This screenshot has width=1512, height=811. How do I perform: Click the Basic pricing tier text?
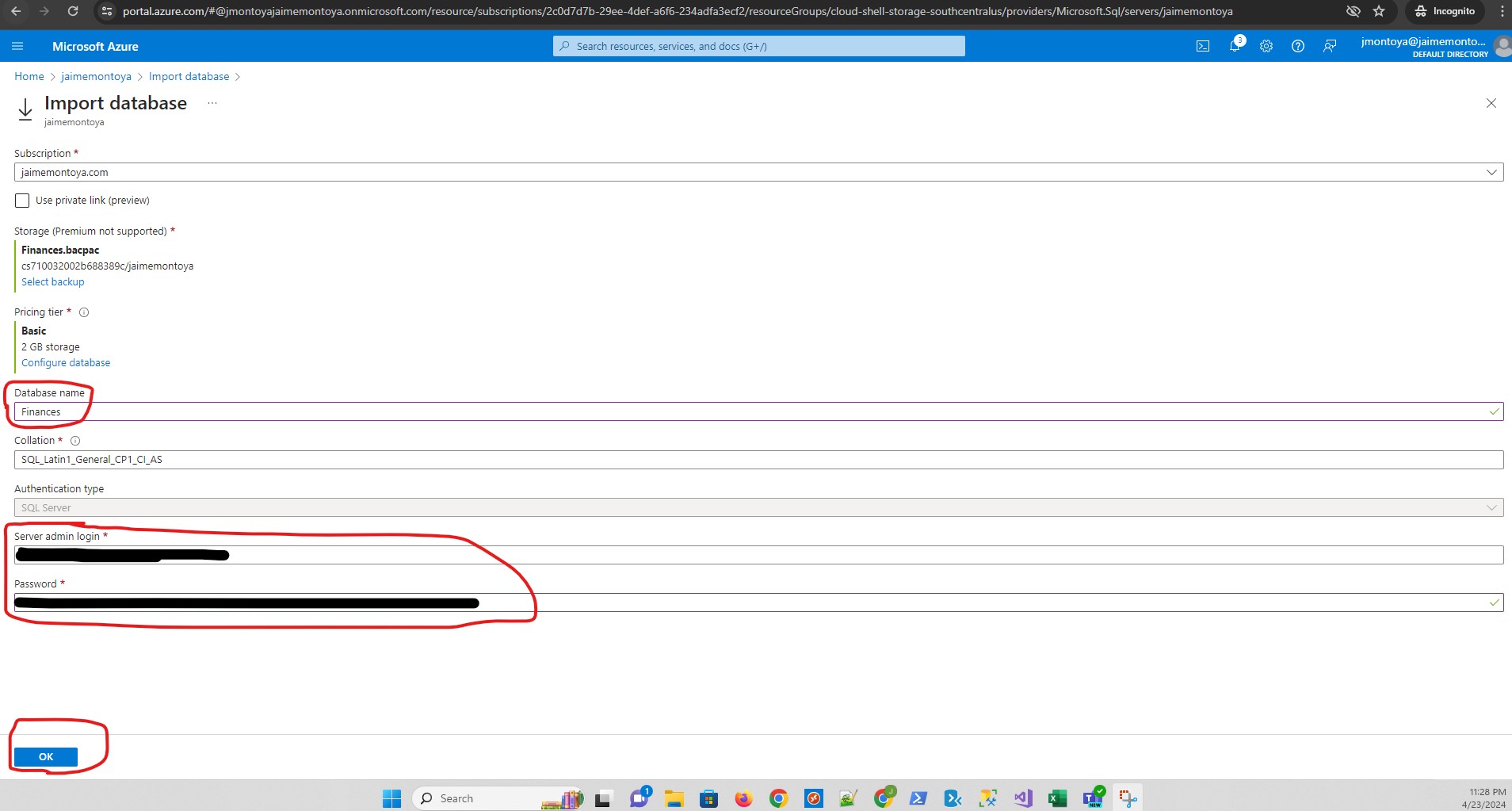pyautogui.click(x=33, y=331)
